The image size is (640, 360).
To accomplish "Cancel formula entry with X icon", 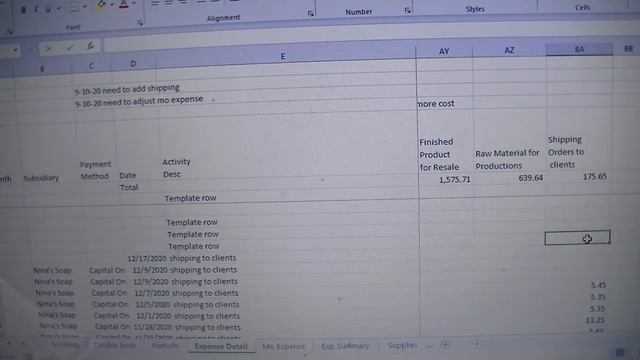I will (49, 49).
